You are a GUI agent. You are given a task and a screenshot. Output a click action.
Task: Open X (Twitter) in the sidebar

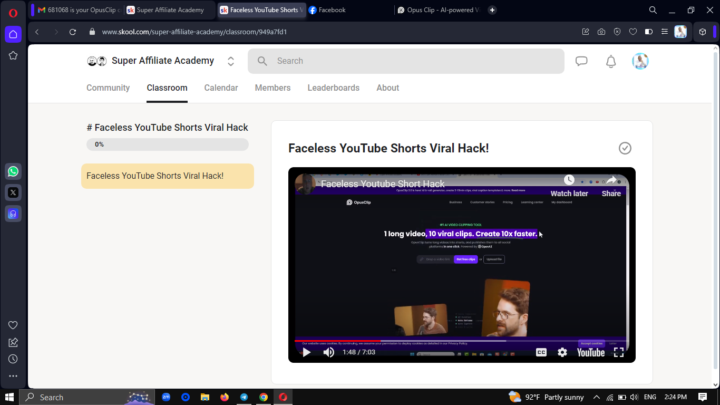coord(13,192)
